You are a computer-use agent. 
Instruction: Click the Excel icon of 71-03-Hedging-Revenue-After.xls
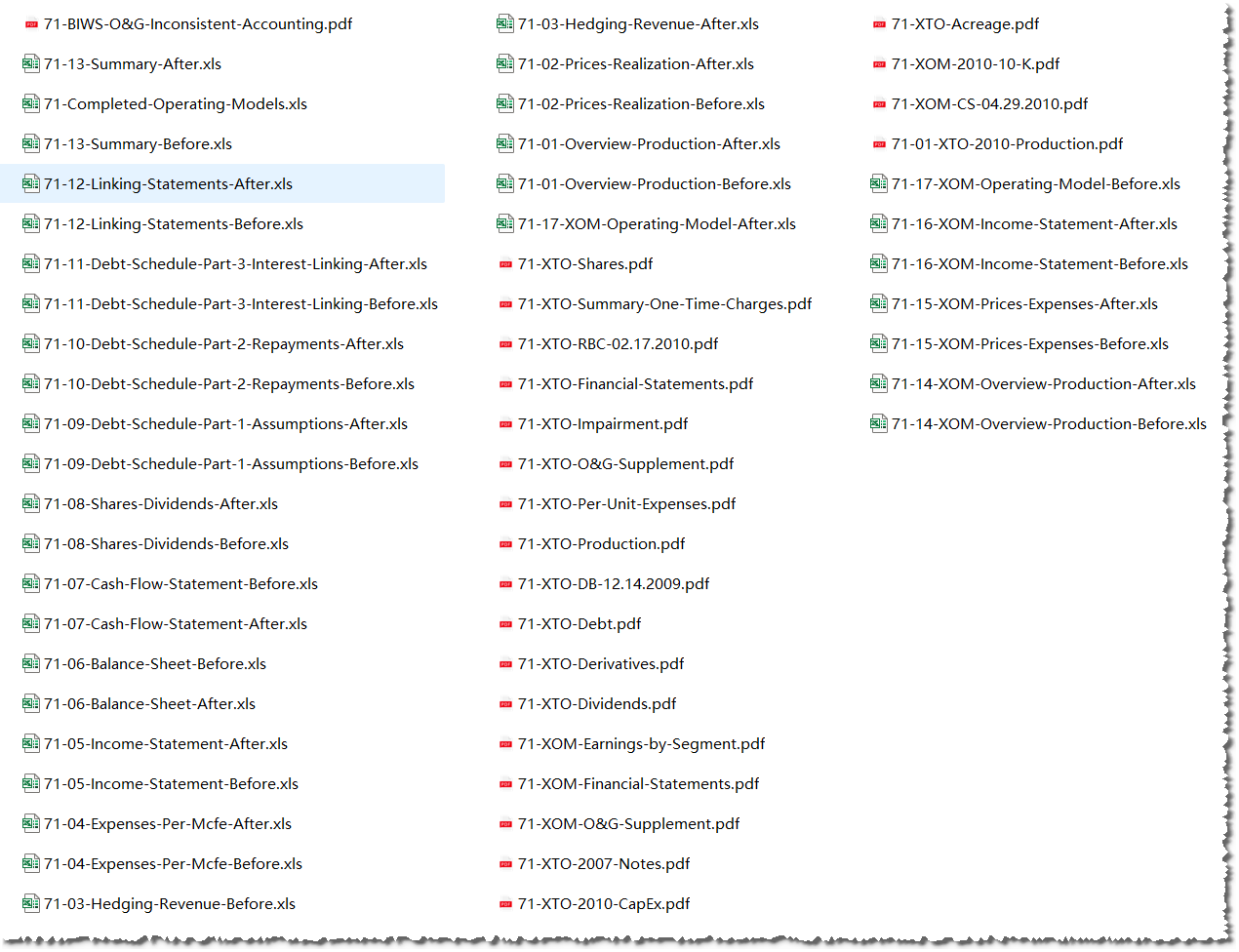505,24
